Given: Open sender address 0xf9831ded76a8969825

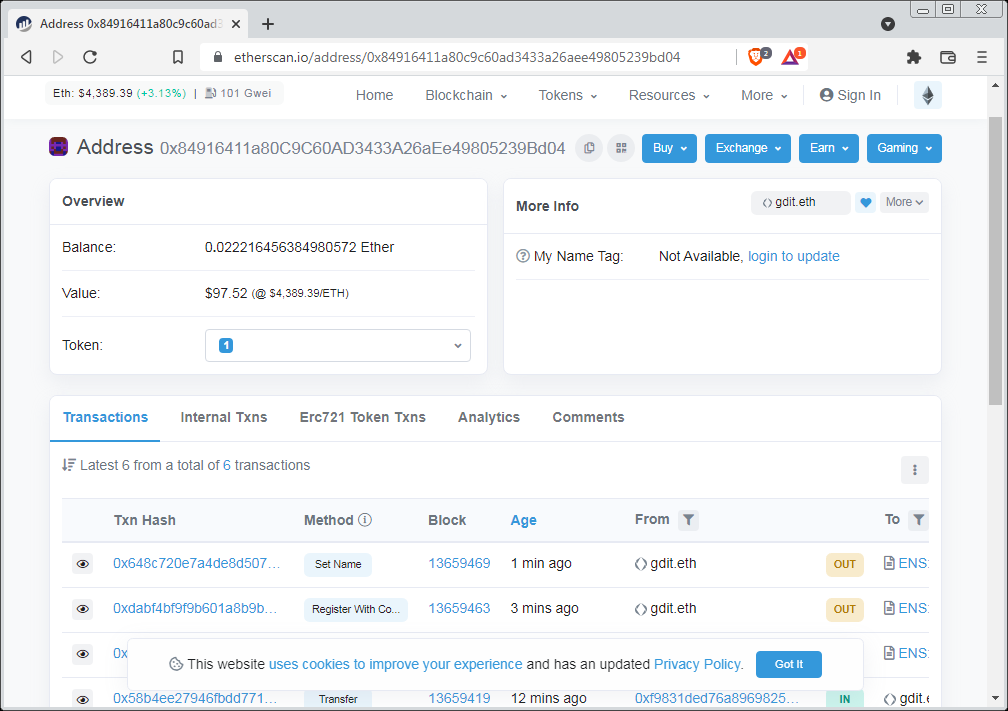Looking at the screenshot, I should pos(717,699).
